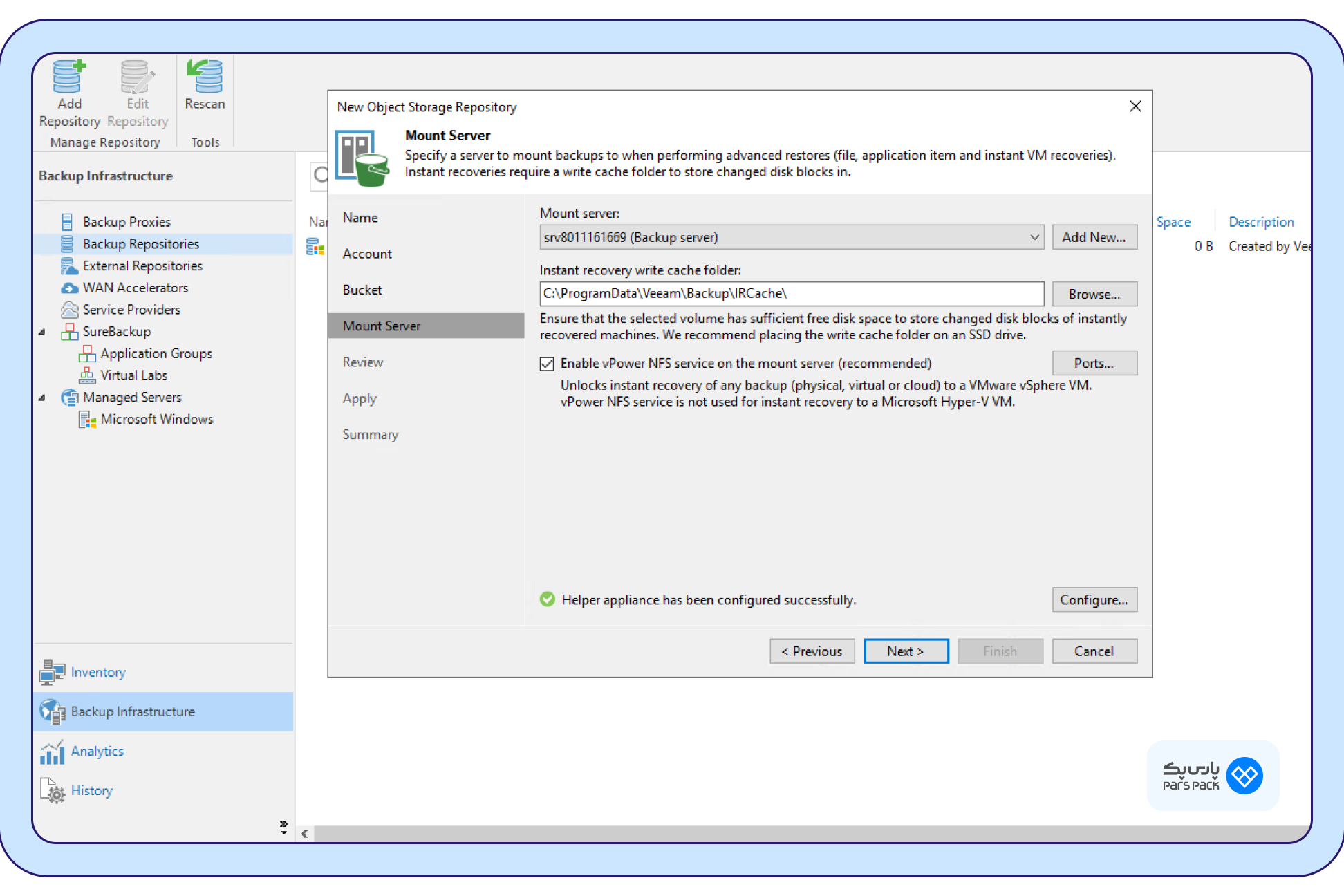
Task: Select the Microsoft Windows server icon
Action: 87,420
